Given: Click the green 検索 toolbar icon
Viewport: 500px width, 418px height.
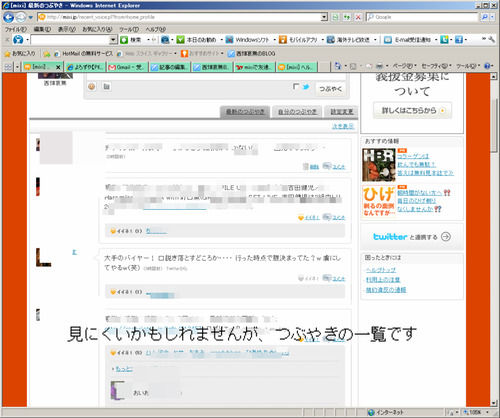Looking at the screenshot, I should (124, 40).
